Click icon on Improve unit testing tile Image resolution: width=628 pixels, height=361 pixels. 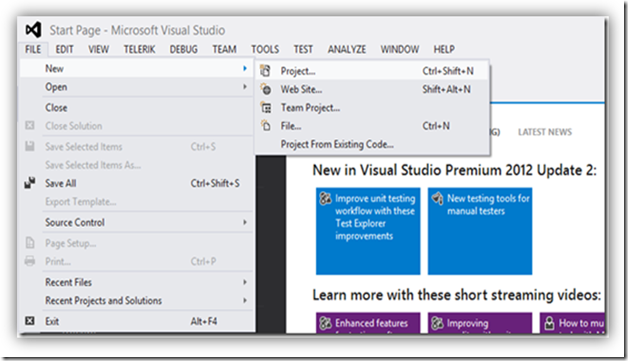(325, 198)
